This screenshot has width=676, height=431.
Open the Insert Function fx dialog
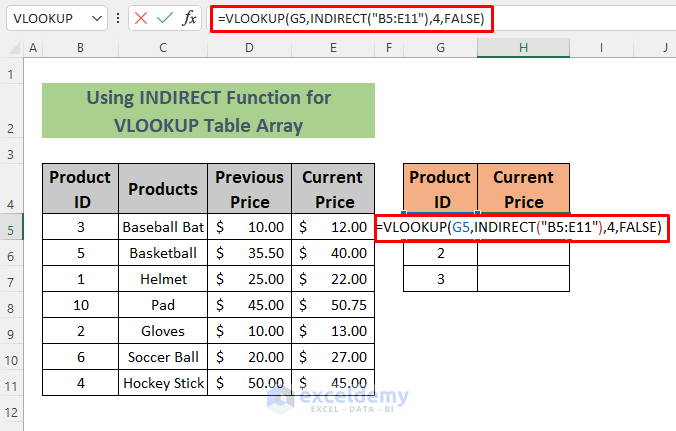coord(189,19)
